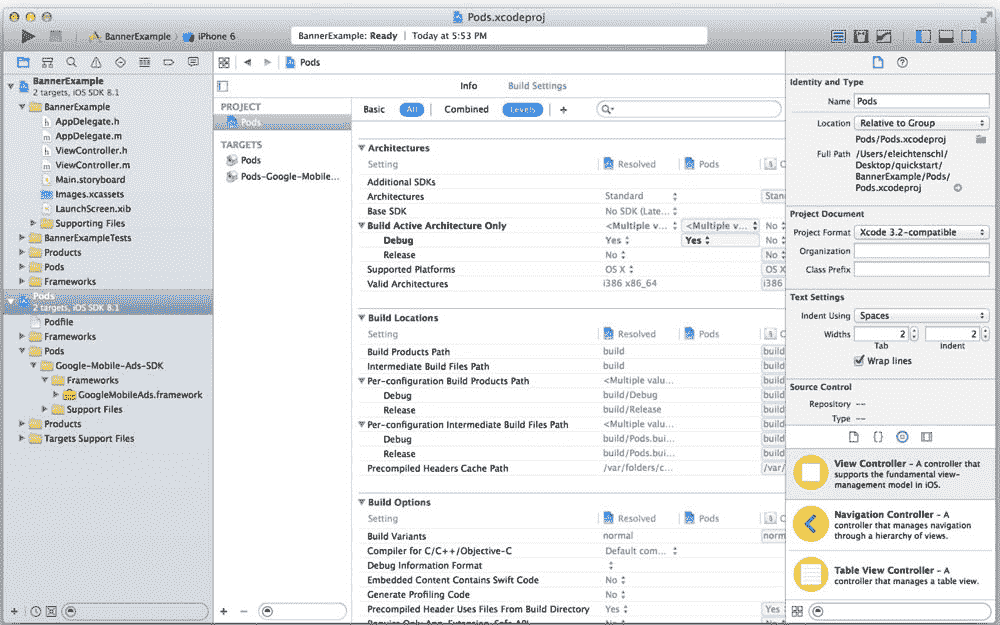Image resolution: width=1000 pixels, height=625 pixels.
Task: Hide the left Navigator panel
Action: click(922, 36)
